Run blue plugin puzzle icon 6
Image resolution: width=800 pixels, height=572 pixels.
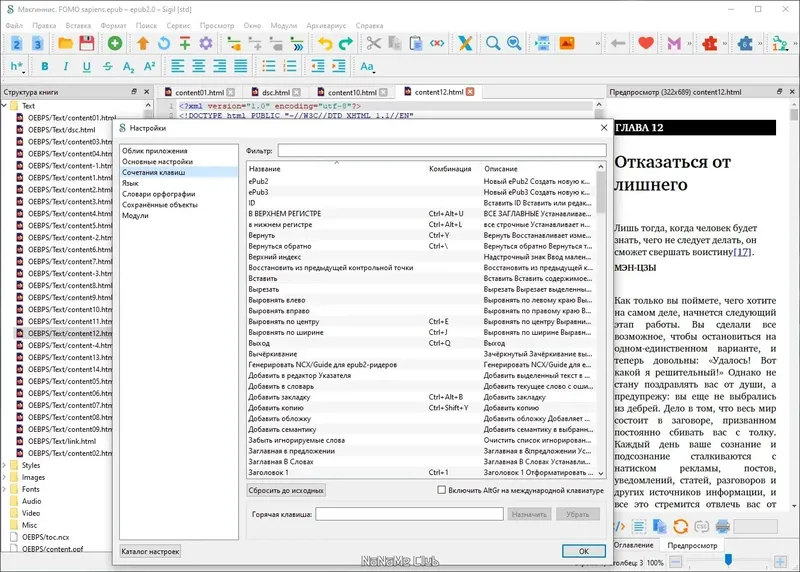coord(745,44)
